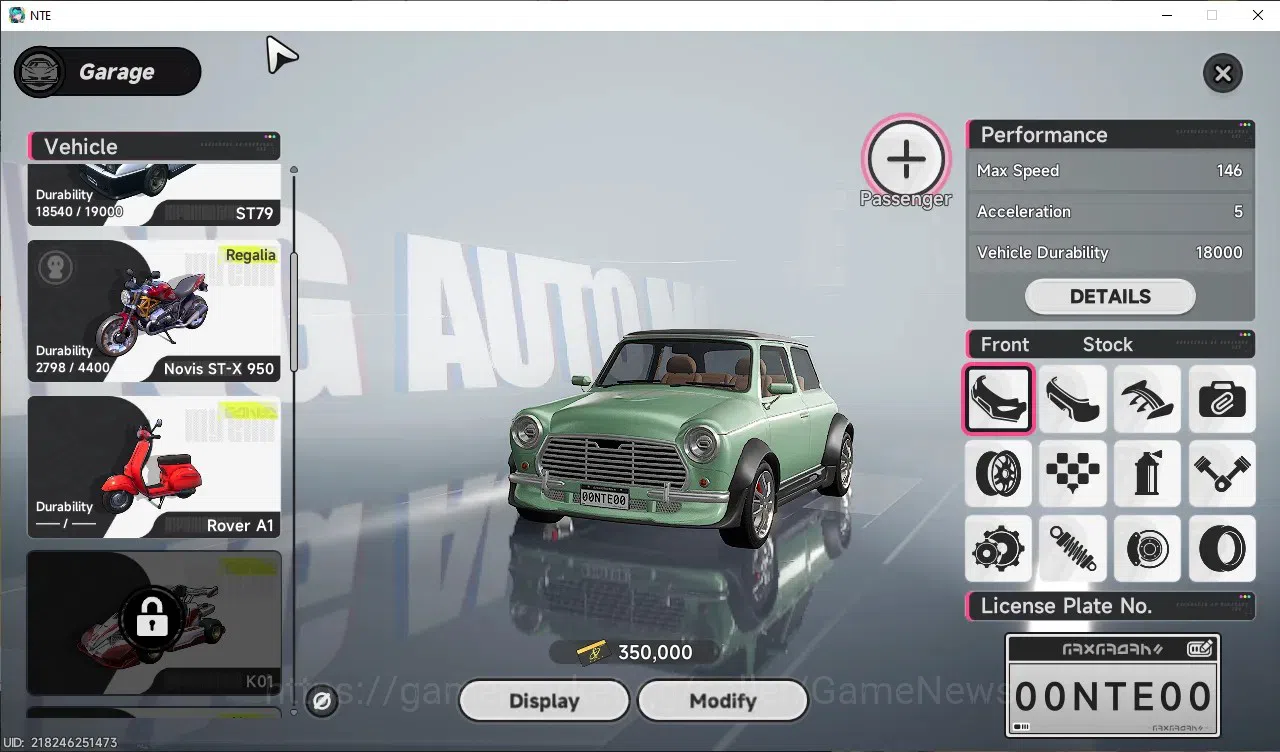Minimize the NTE window

[1166, 15]
